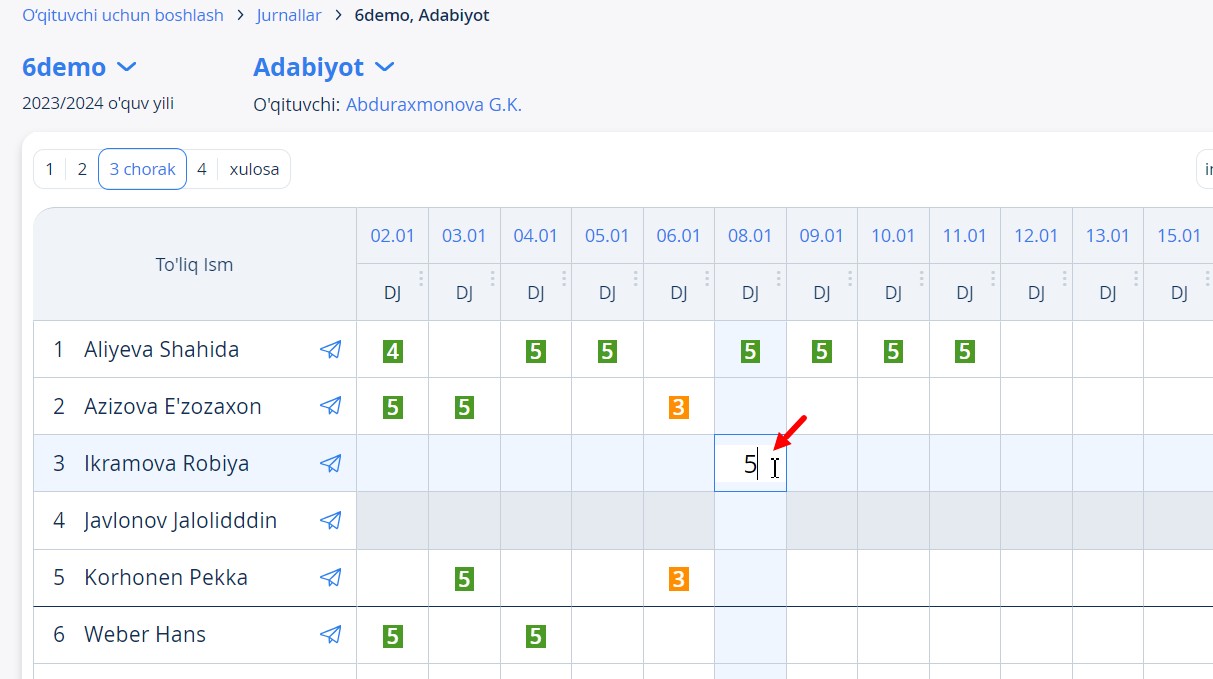
Task: Select Korhonen Pekka's grade 3 on 06.01
Action: click(x=679, y=579)
